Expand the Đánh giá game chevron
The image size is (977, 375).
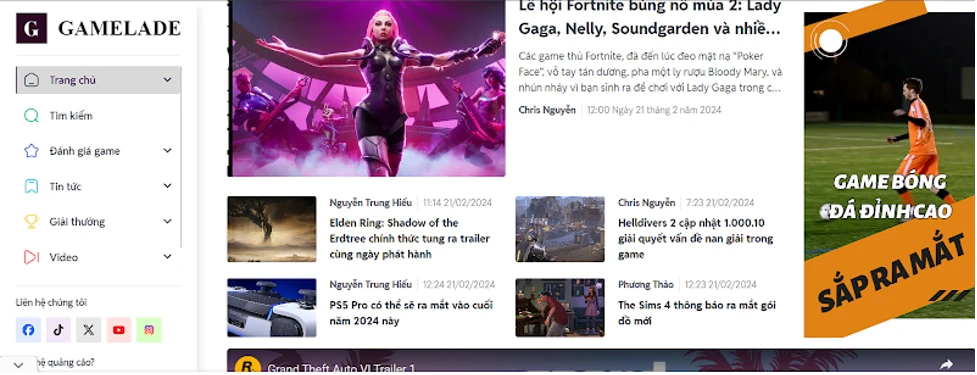click(167, 151)
